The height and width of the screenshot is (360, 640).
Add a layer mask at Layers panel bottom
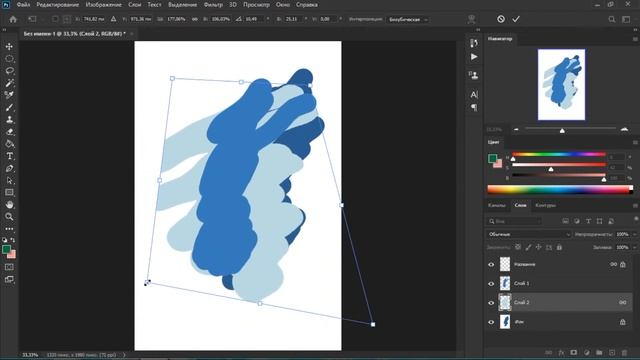[x=574, y=352]
